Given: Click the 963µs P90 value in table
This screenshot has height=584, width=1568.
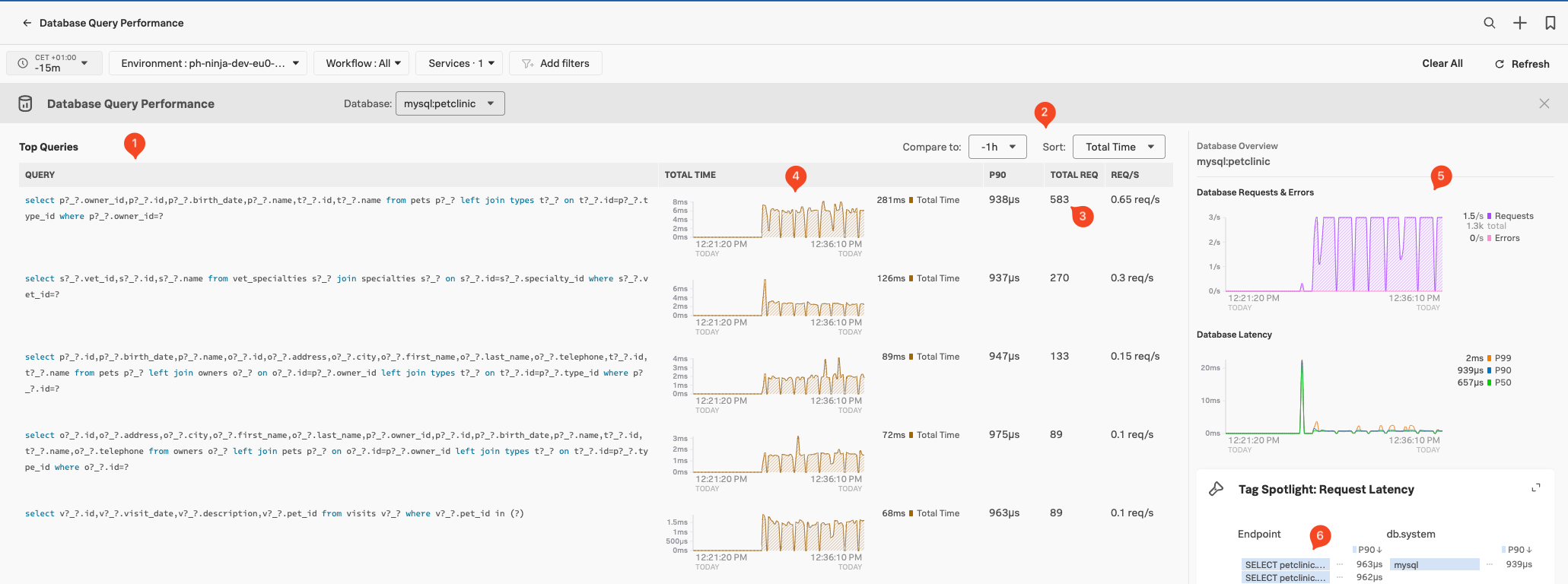Looking at the screenshot, I should pyautogui.click(x=1004, y=513).
